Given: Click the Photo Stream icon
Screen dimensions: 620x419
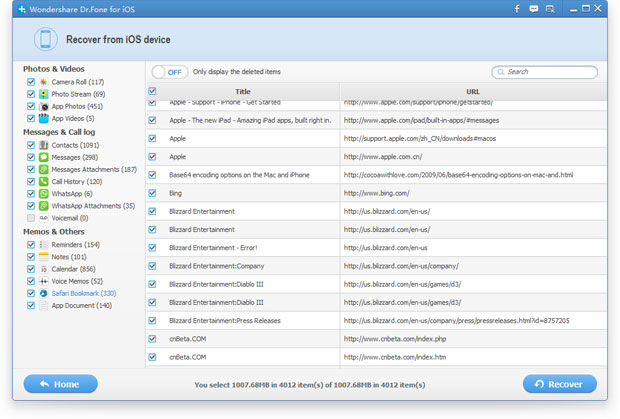Looking at the screenshot, I should pos(43,94).
